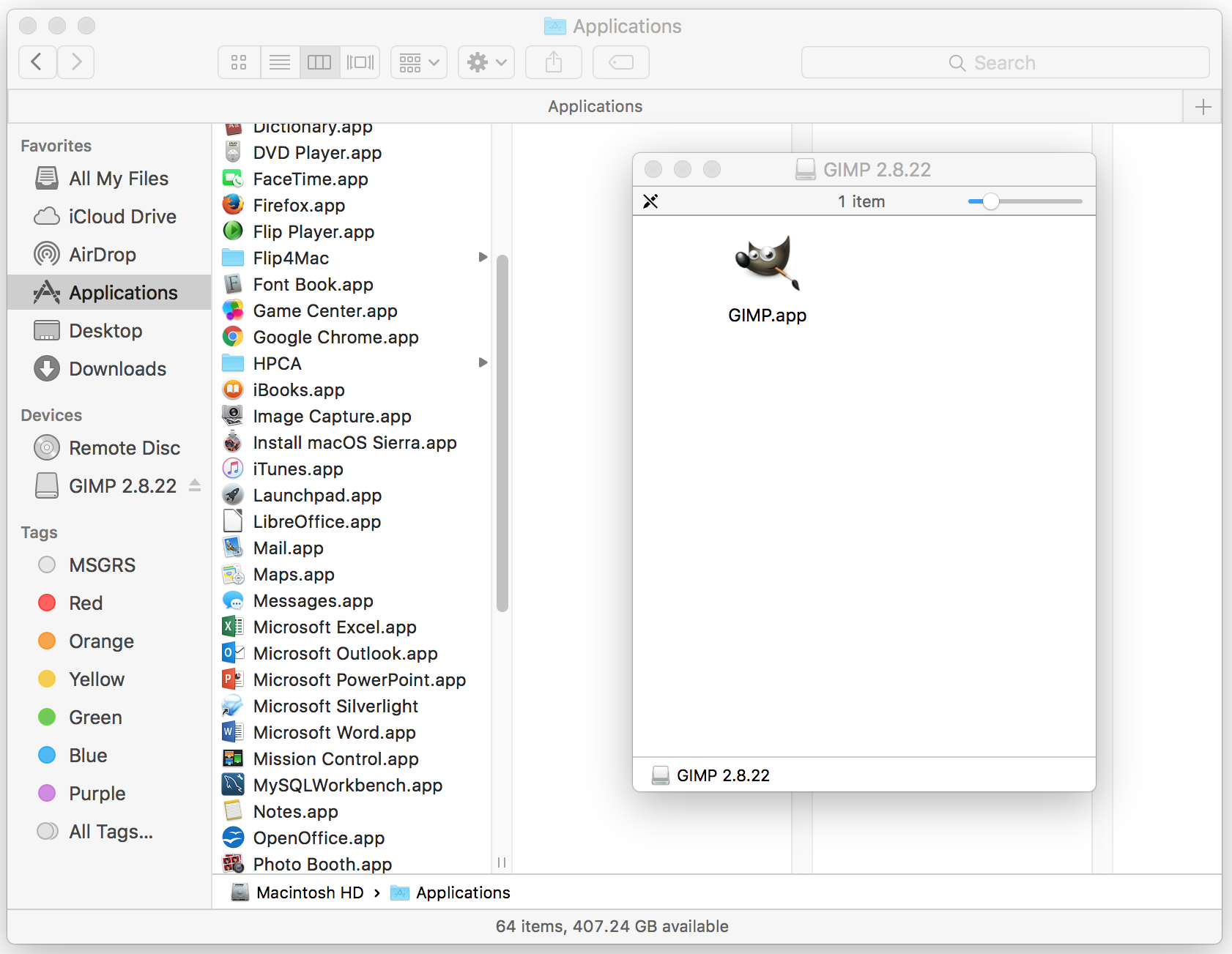1232x954 pixels.
Task: Switch to icon view
Action: coord(239,62)
